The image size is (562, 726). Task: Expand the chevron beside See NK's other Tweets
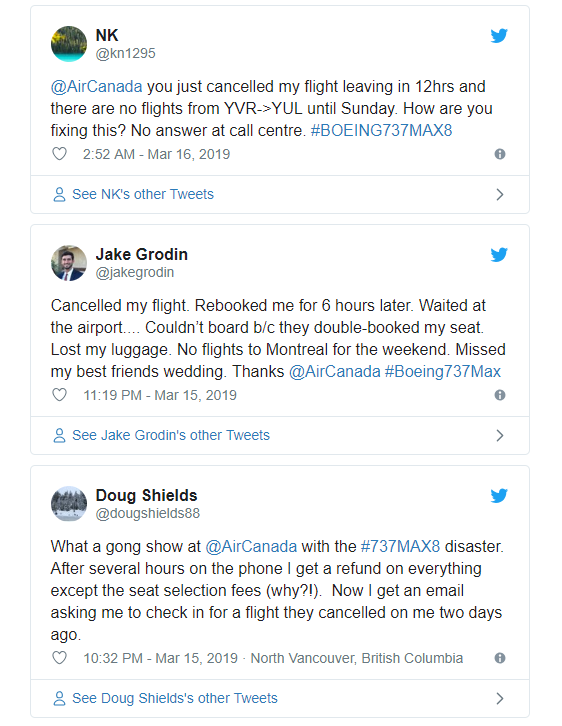pos(500,194)
